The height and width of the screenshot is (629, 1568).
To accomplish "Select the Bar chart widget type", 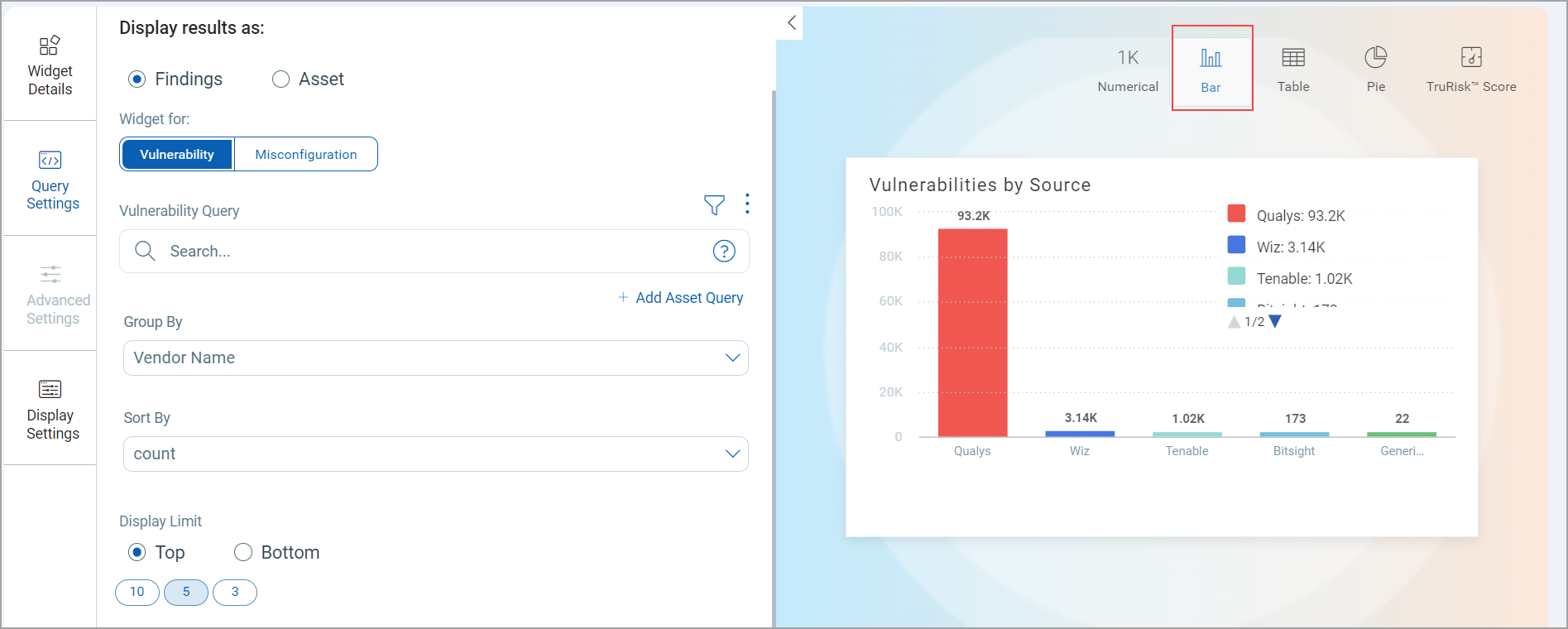I will click(1211, 68).
